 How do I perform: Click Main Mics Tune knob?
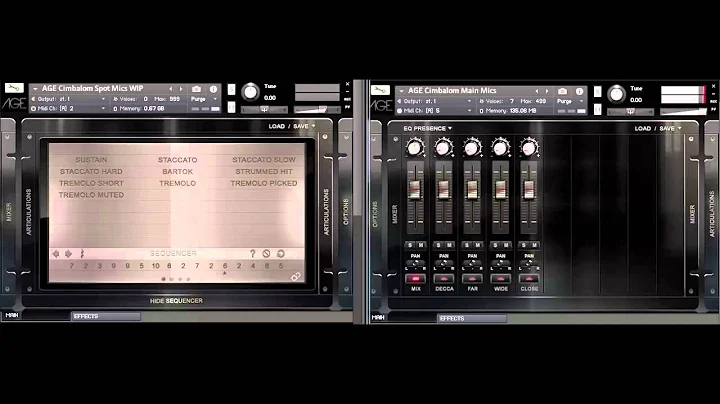coord(616,94)
